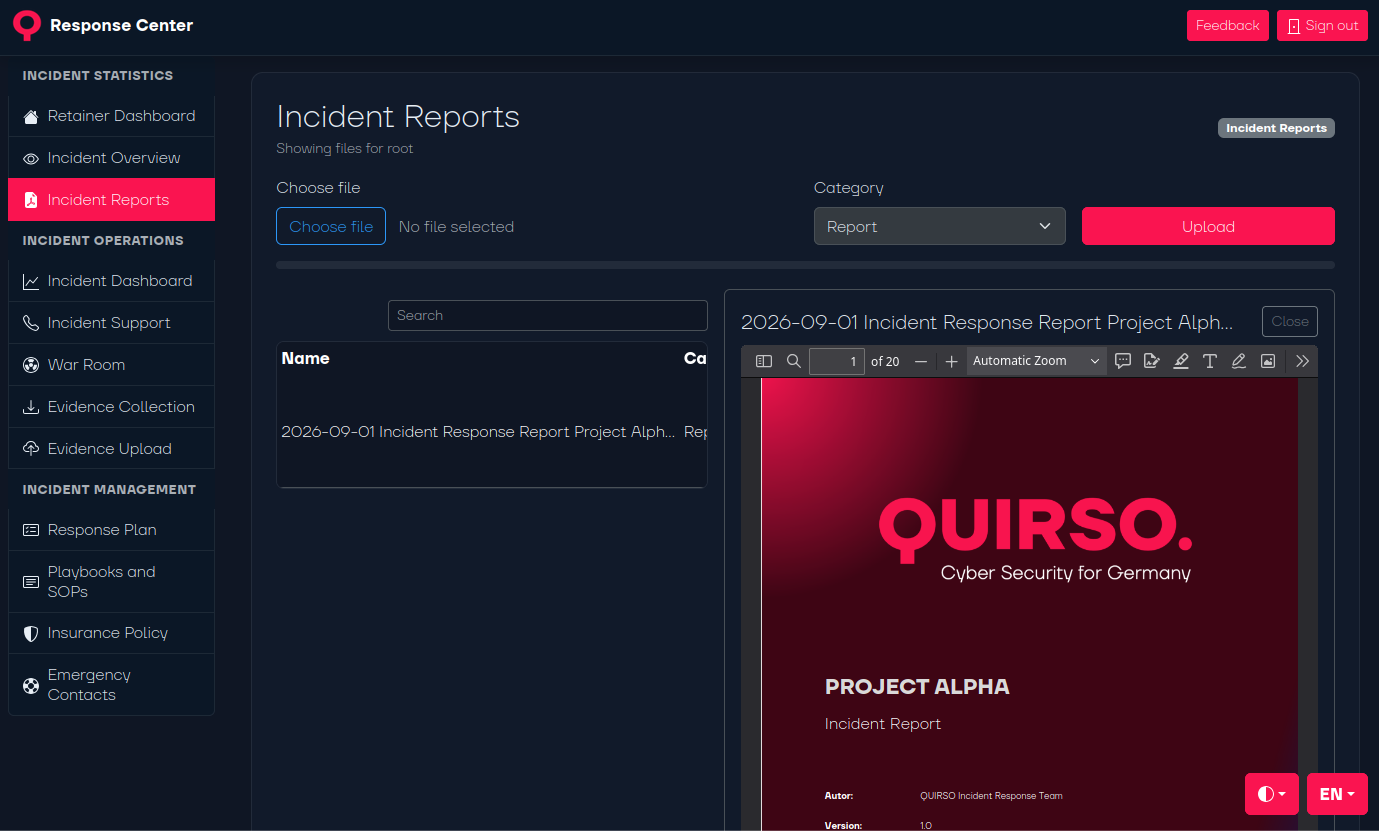The height and width of the screenshot is (831, 1379).
Task: Click the Upload button
Action: pos(1208,226)
